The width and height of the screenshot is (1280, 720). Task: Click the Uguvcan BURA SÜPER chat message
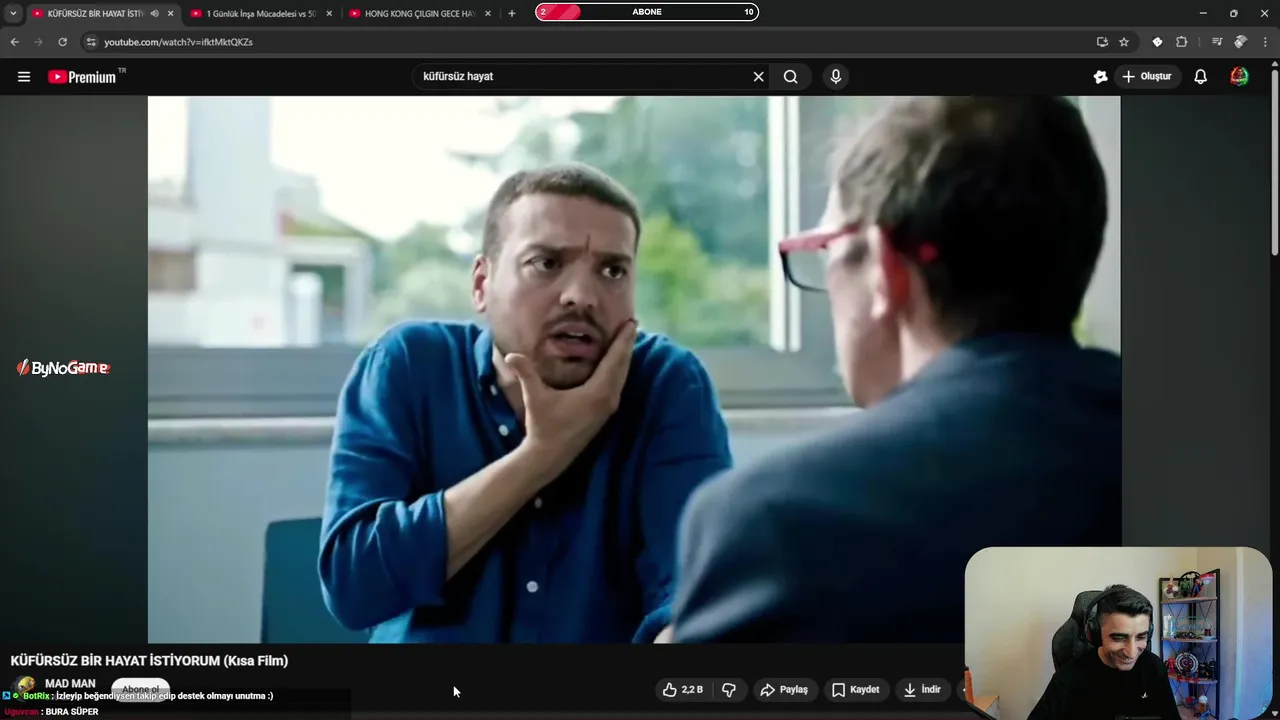point(51,712)
